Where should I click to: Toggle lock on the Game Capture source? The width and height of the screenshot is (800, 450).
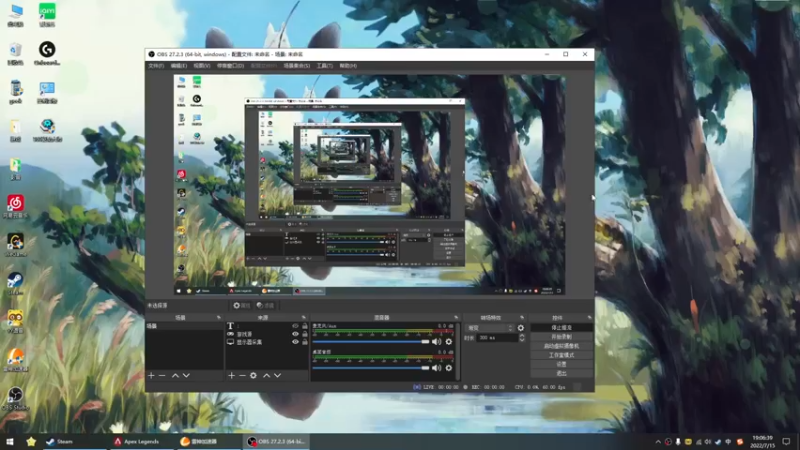coord(305,334)
